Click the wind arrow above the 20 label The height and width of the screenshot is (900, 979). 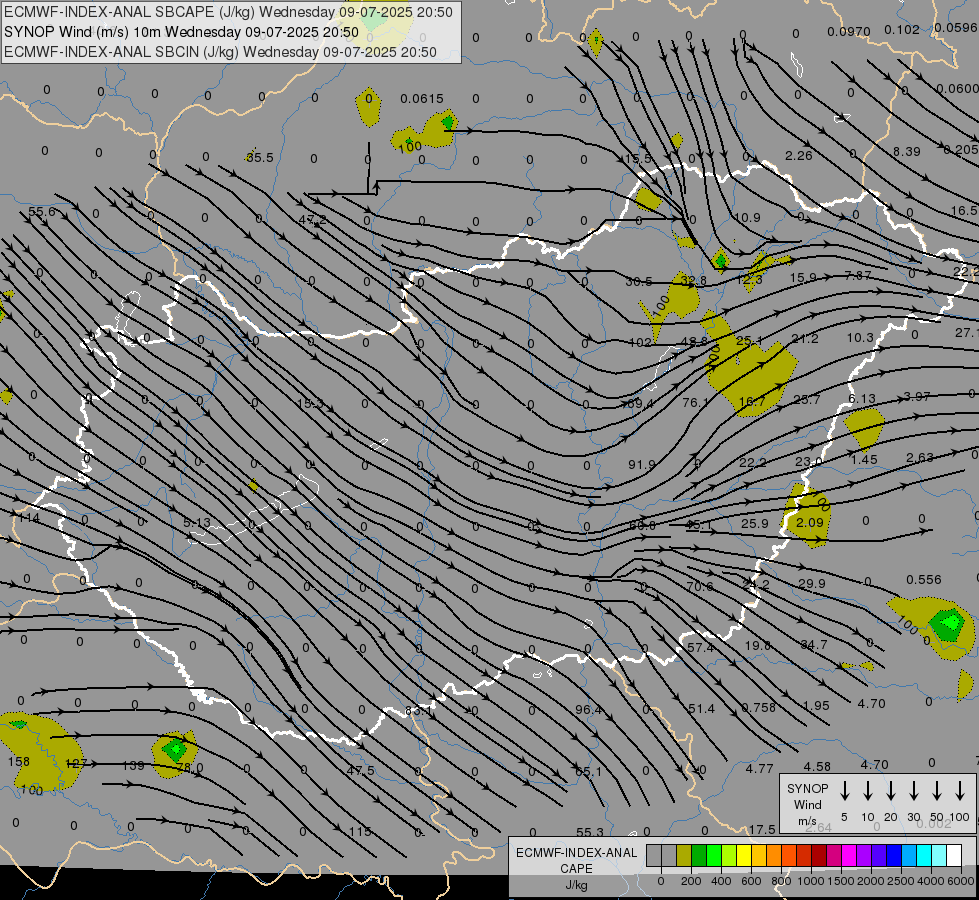point(890,791)
